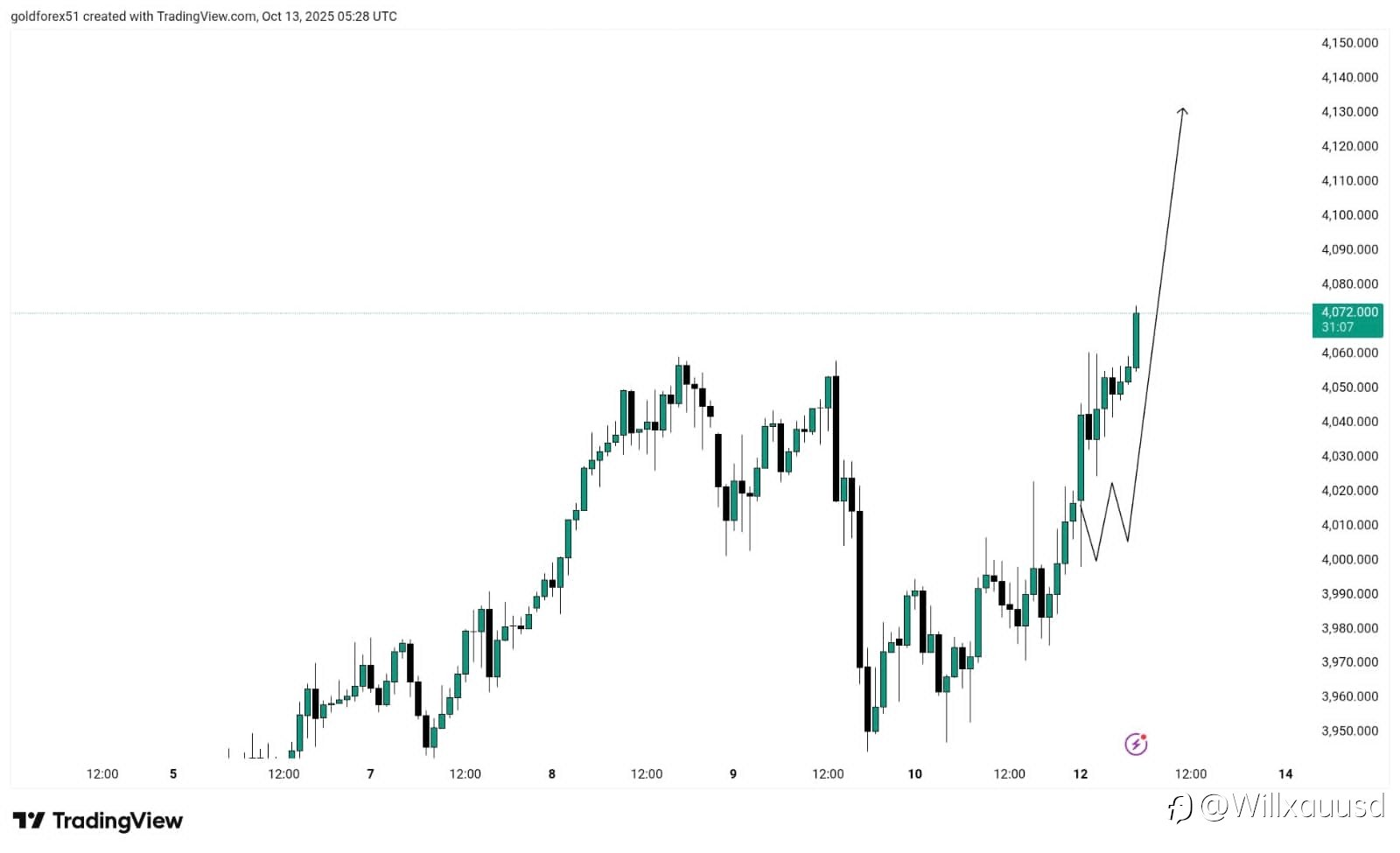The height and width of the screenshot is (853, 1400).
Task: Click the @Willxauusd watermark text
Action: (x=1293, y=806)
